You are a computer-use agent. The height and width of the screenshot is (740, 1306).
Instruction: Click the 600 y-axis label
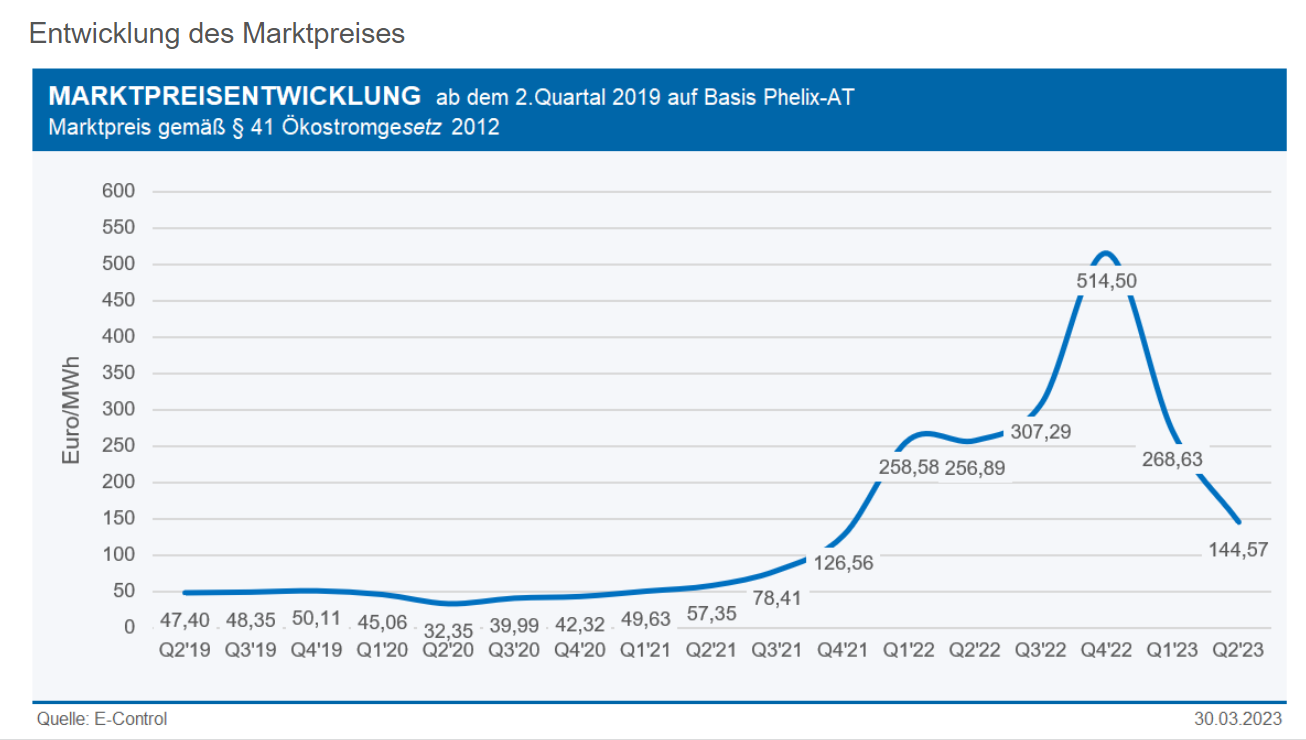point(118,191)
